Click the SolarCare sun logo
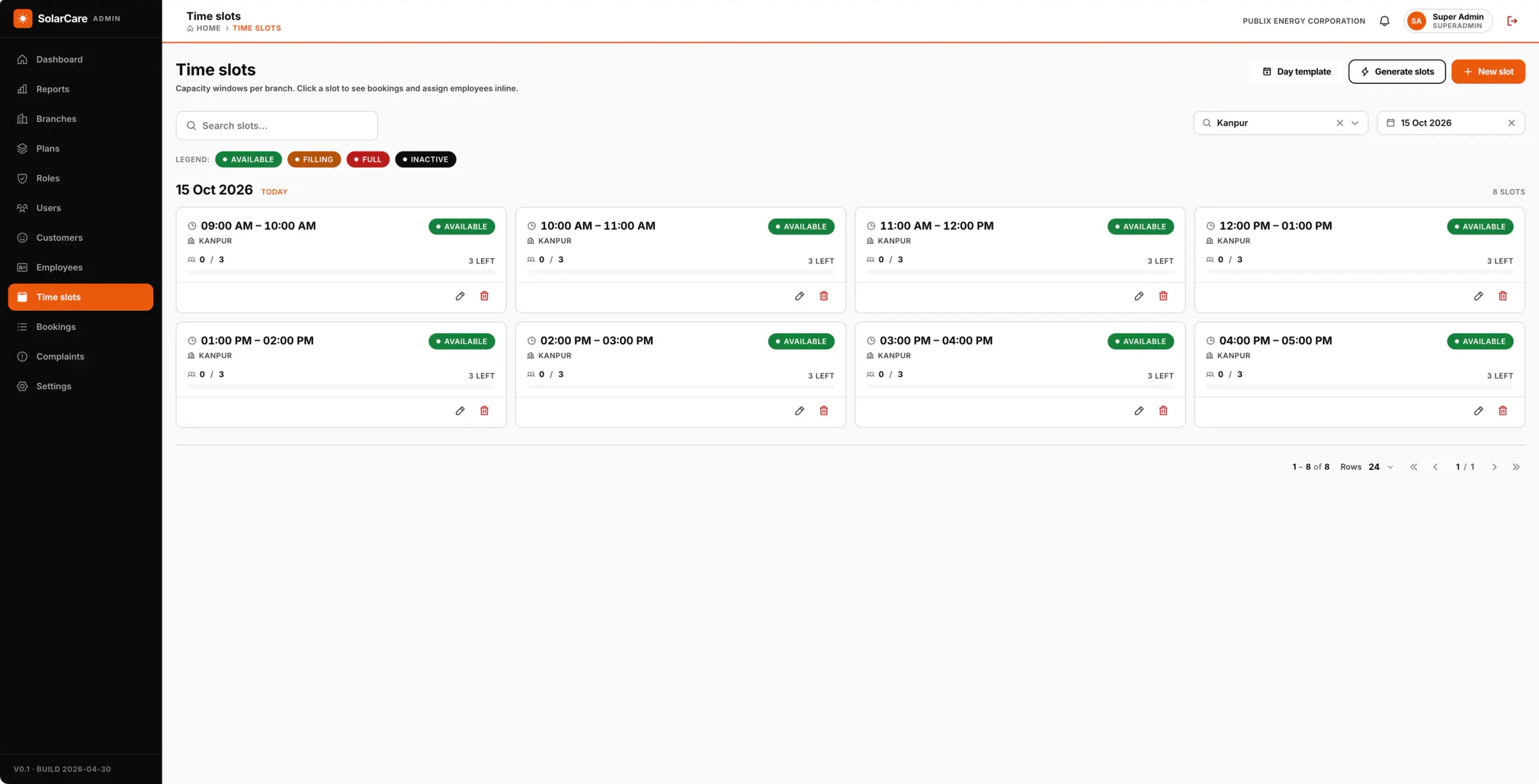This screenshot has width=1539, height=784. (23, 19)
